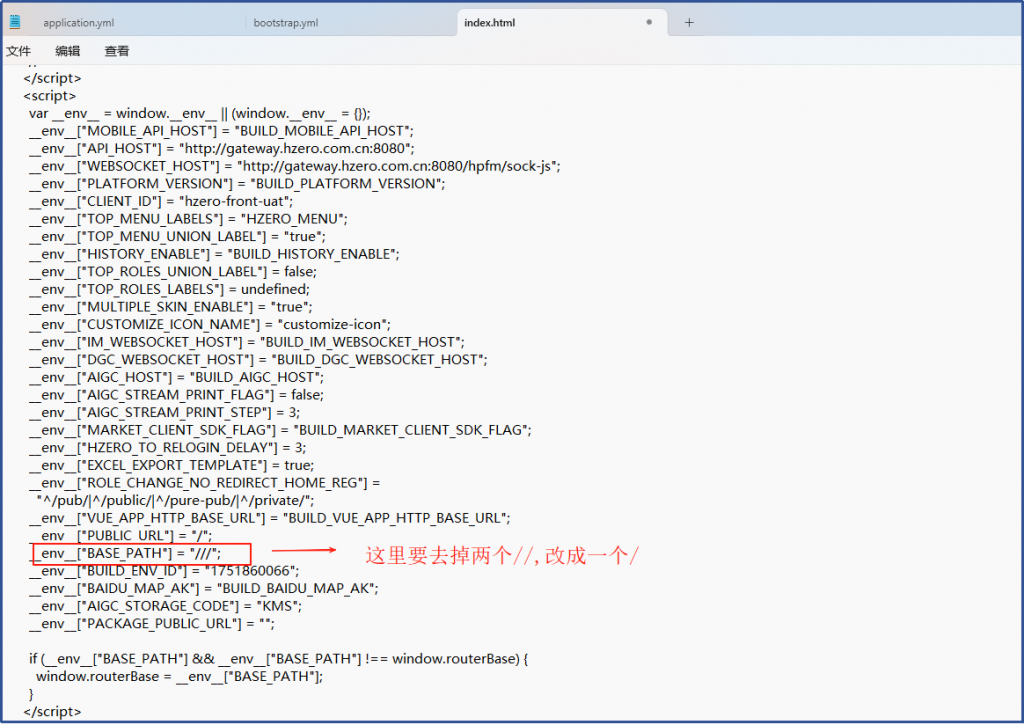Switch to the application.yml tab

tap(79, 22)
